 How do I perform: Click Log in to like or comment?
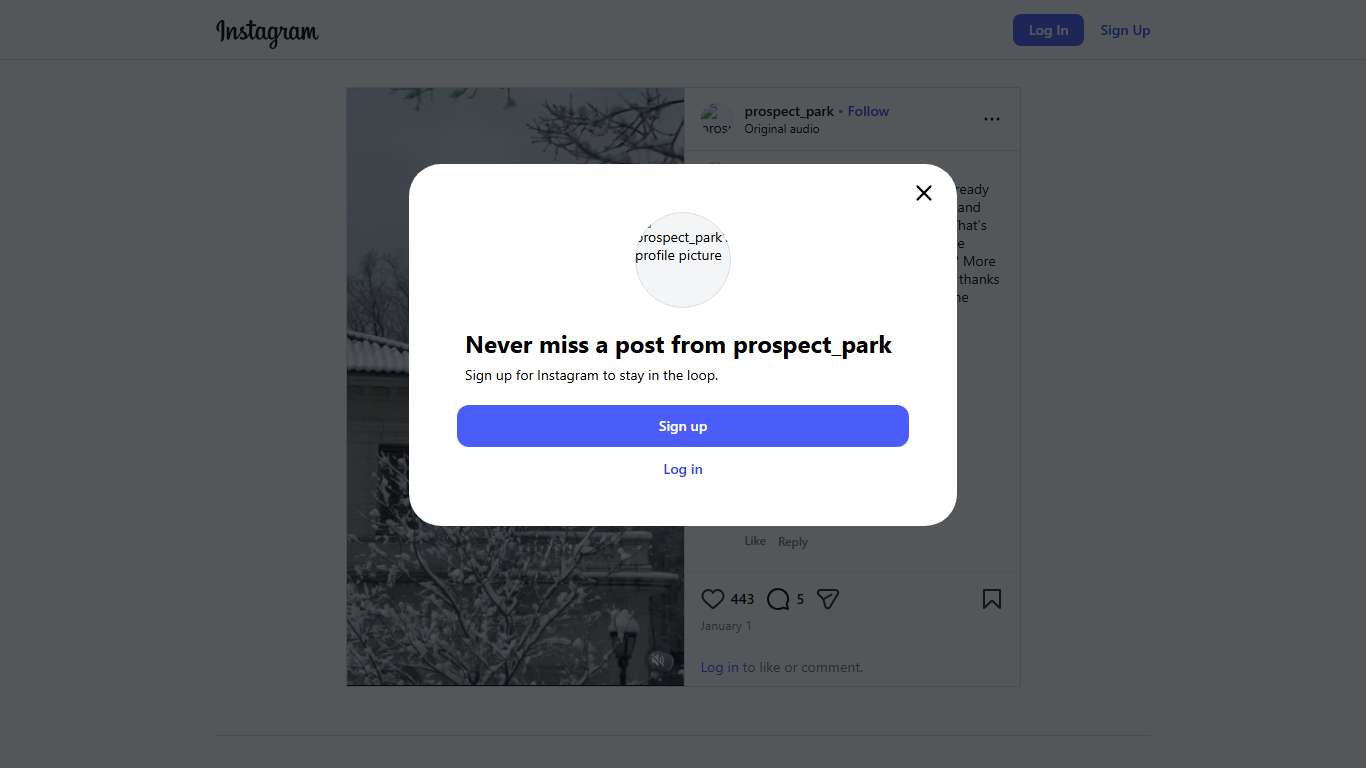coord(720,667)
